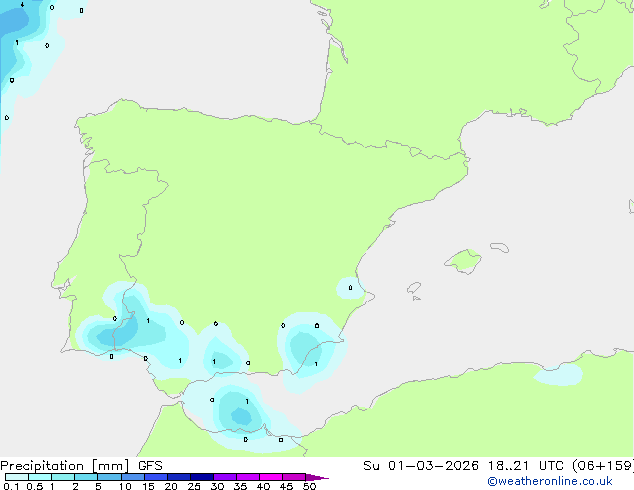Select the 2–5 mm legend color swatch
634x490 pixels.
coord(86,477)
